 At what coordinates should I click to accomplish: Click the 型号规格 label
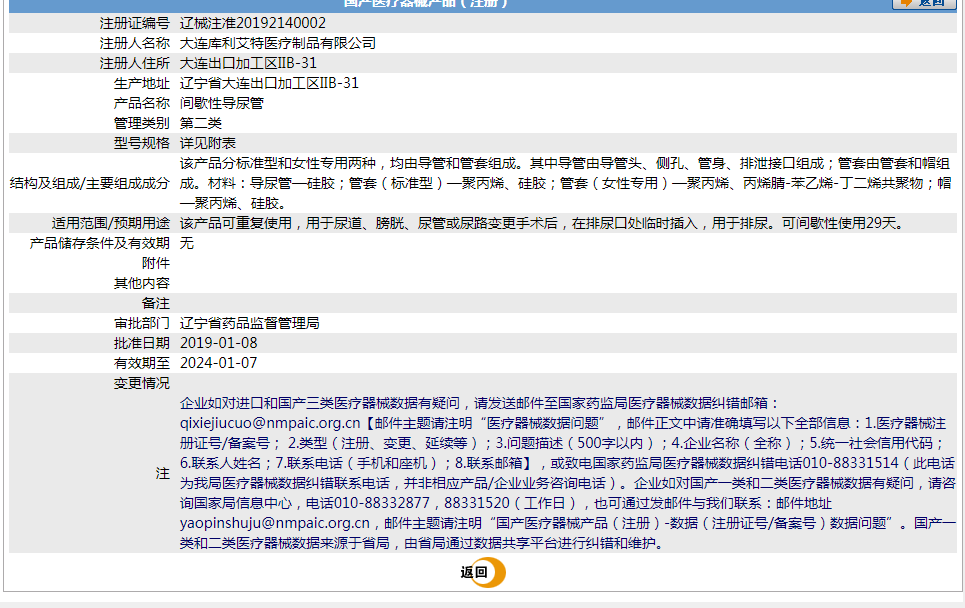141,143
